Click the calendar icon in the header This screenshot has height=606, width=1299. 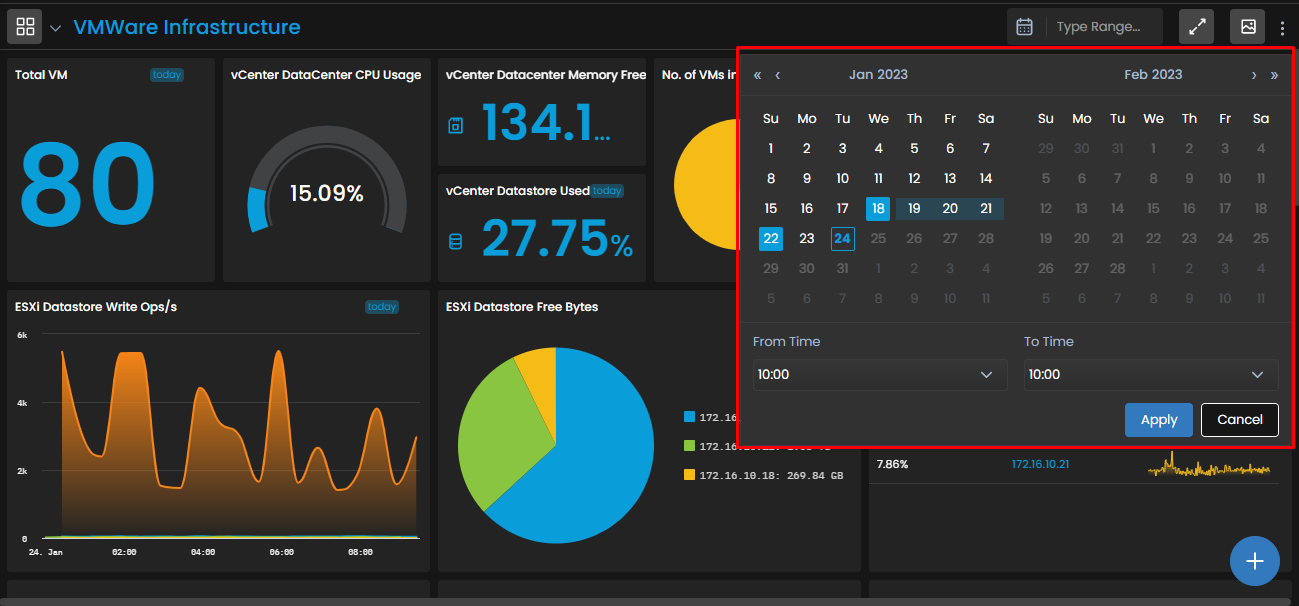click(x=1024, y=27)
